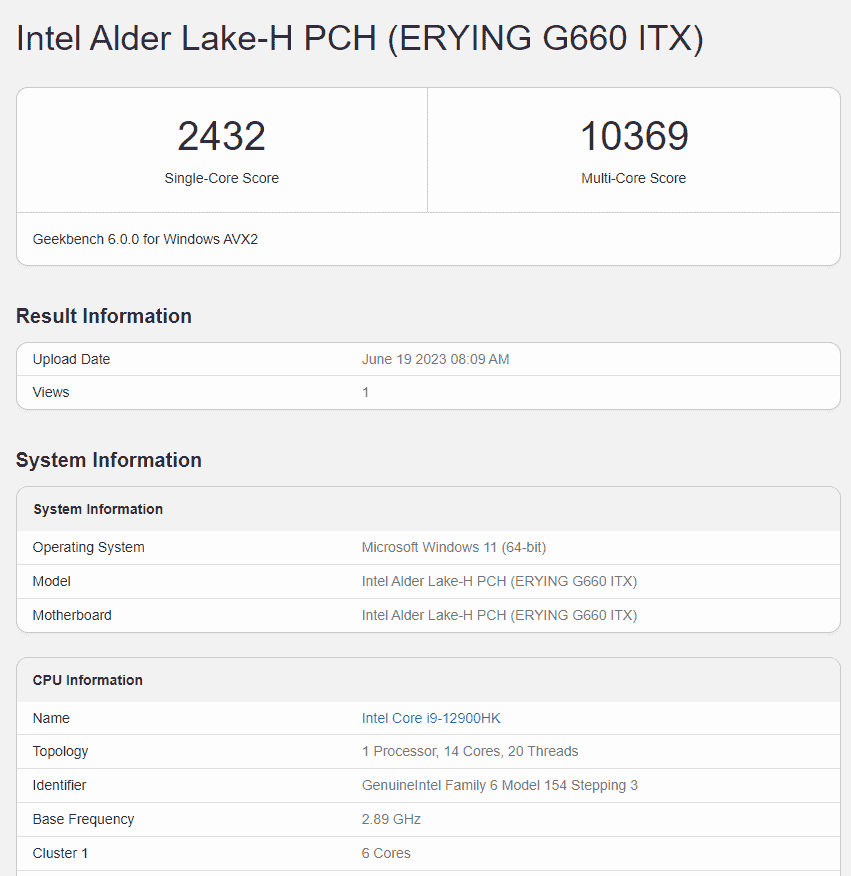The height and width of the screenshot is (876, 851).
Task: Click the page title heading with ERYING G660 ITX
Action: coord(360,39)
